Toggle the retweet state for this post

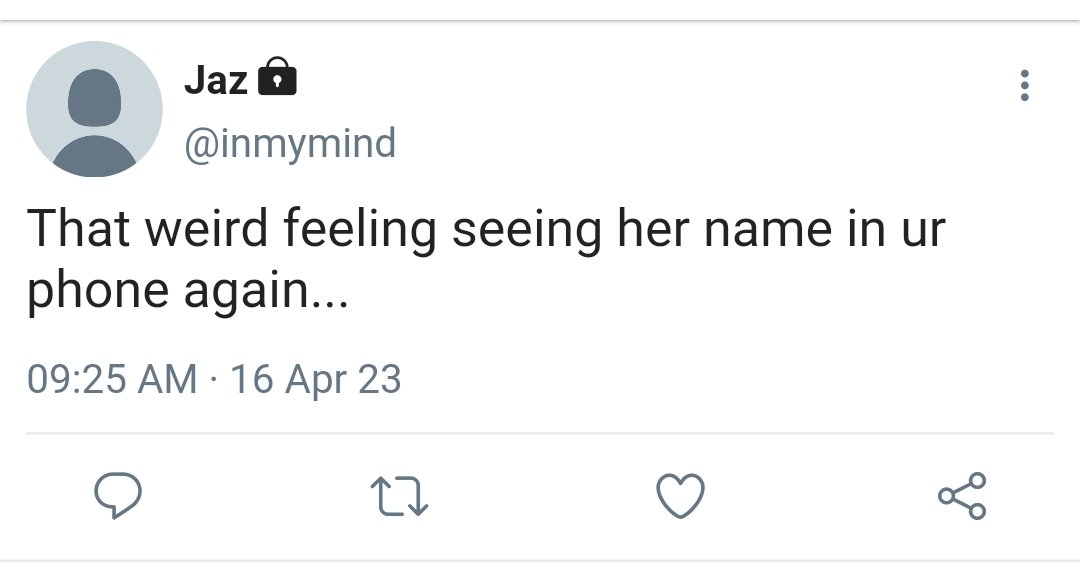click(399, 497)
